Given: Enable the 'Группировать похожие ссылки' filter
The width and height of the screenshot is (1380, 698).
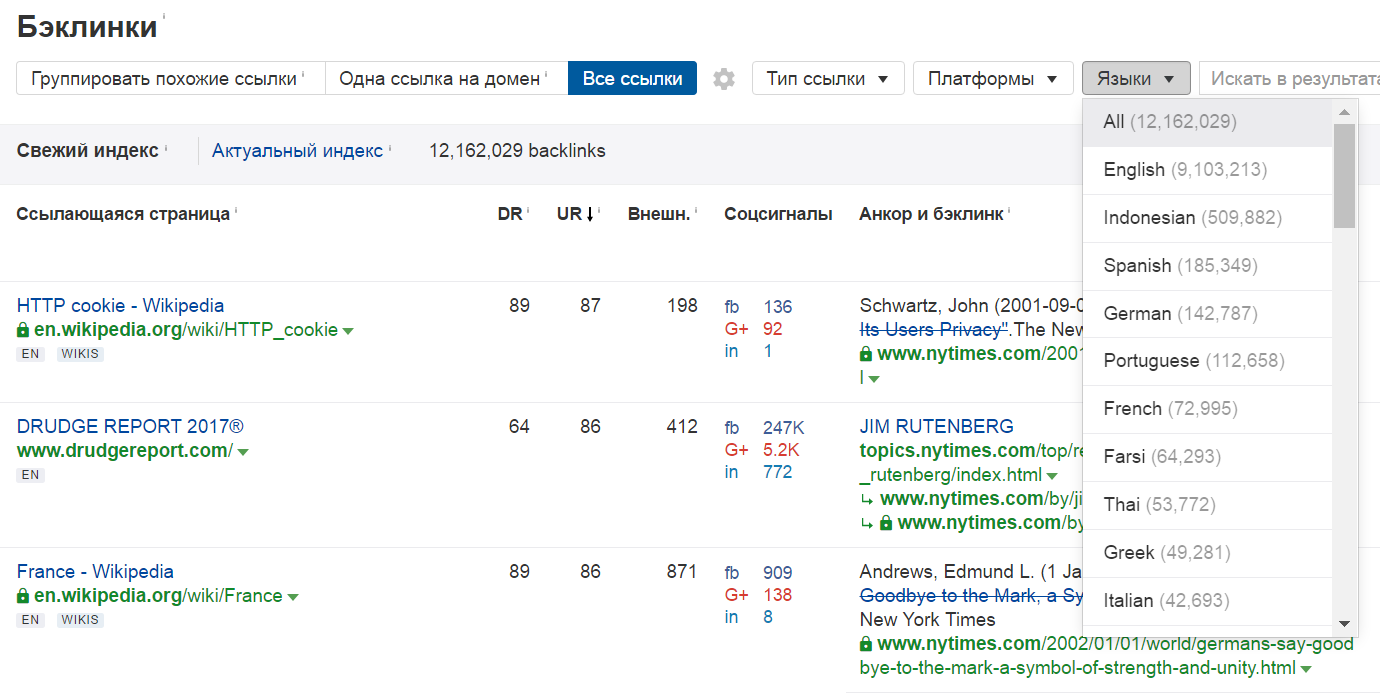Looking at the screenshot, I should (169, 77).
